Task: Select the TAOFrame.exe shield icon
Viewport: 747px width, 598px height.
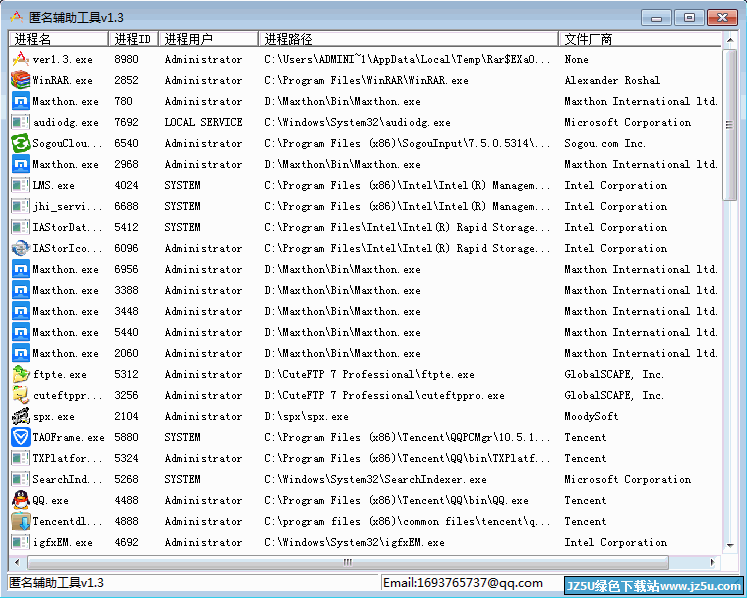Action: click(x=20, y=437)
